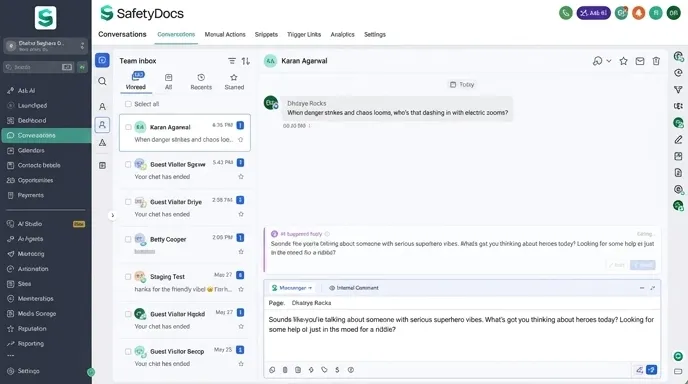Switch to Internal Comment mode
Viewport: 688px width, 384px height.
354,288
